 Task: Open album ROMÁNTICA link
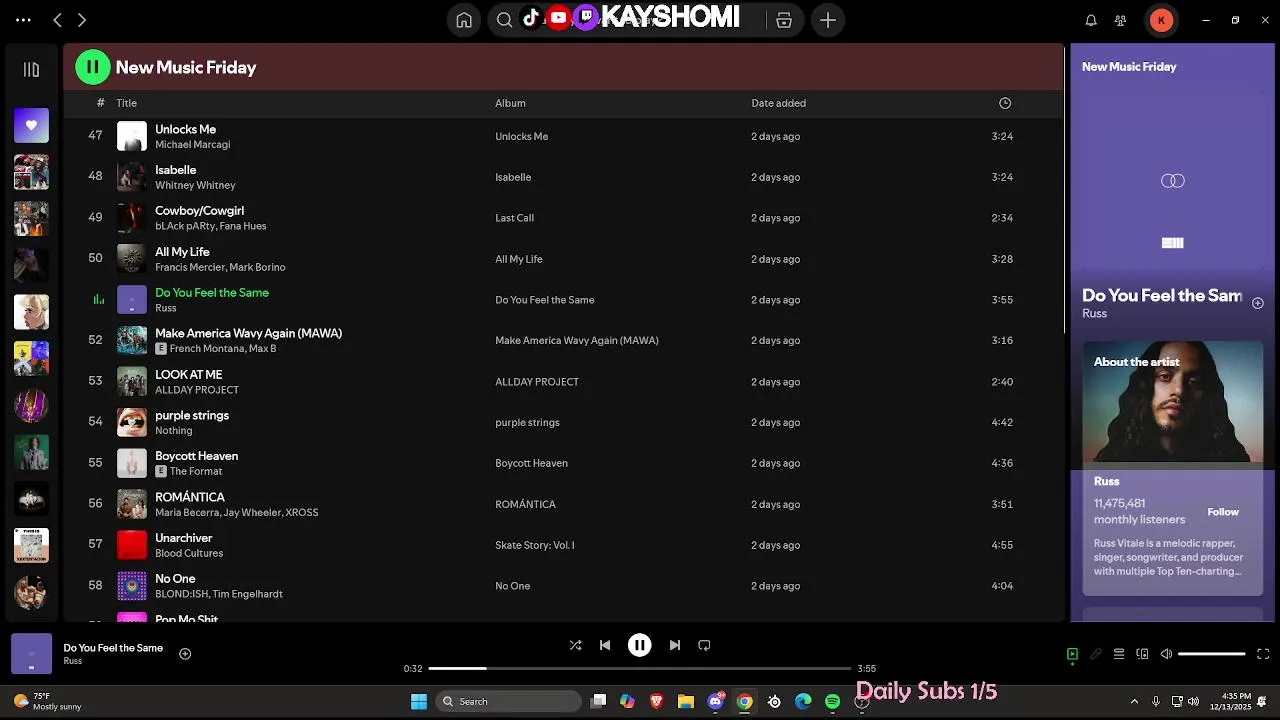pos(525,505)
